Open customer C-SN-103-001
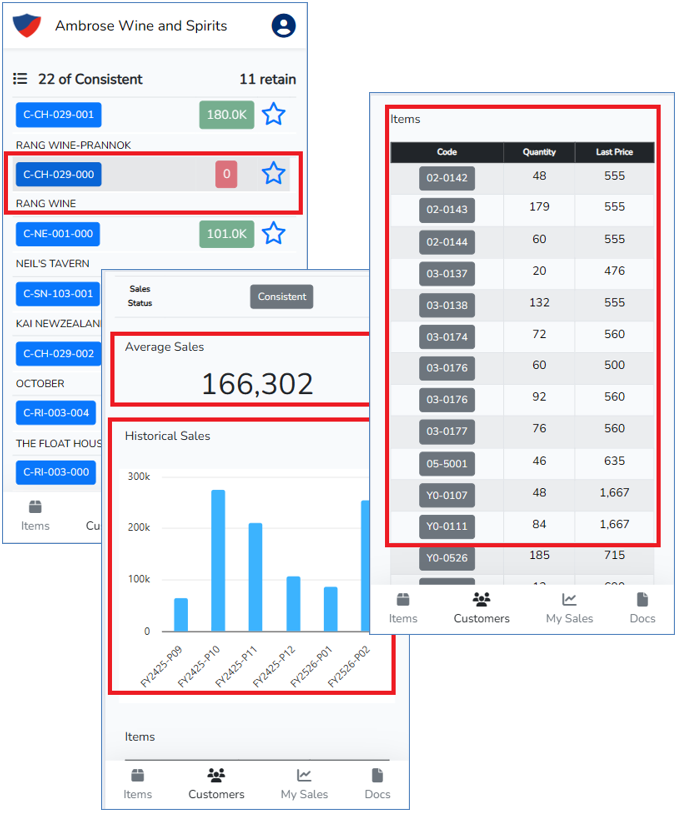677x813 pixels. [x=58, y=294]
